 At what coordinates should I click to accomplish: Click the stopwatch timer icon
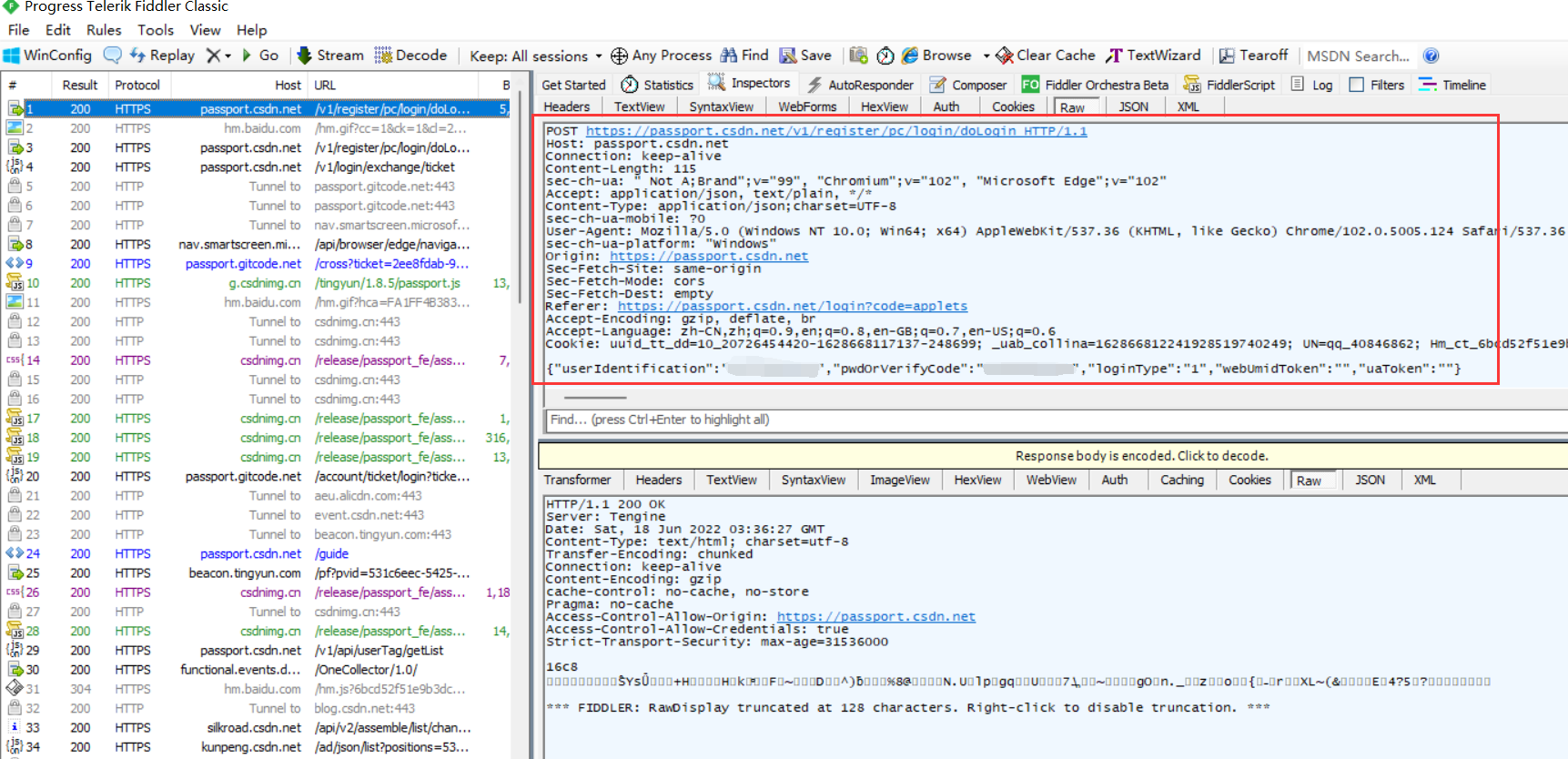pyautogui.click(x=885, y=56)
